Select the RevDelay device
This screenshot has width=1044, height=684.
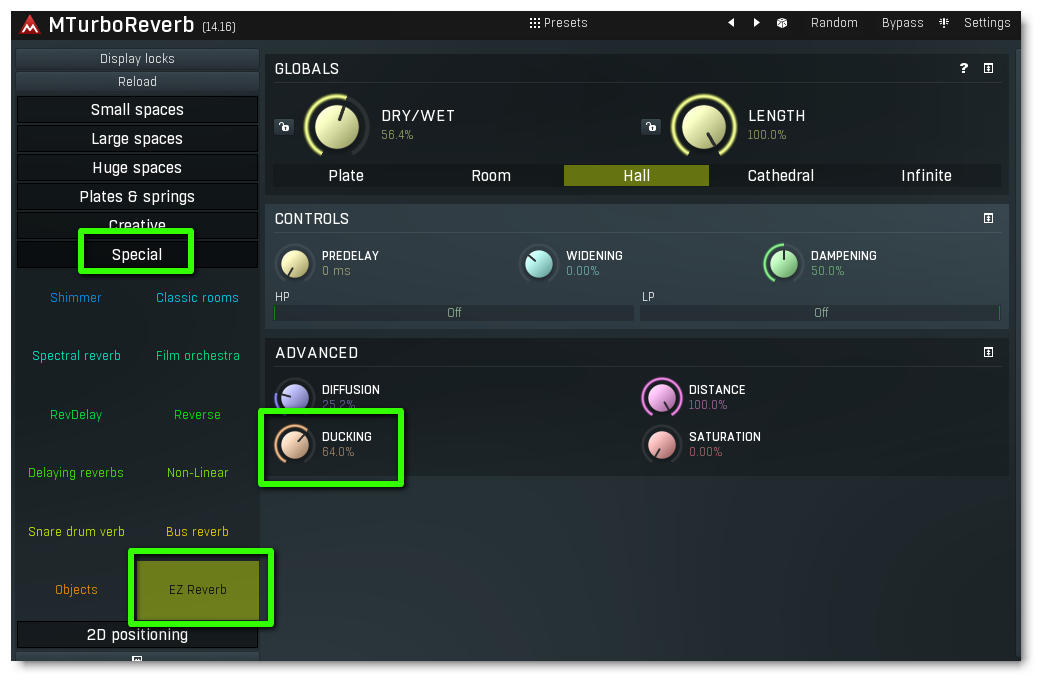pos(76,414)
